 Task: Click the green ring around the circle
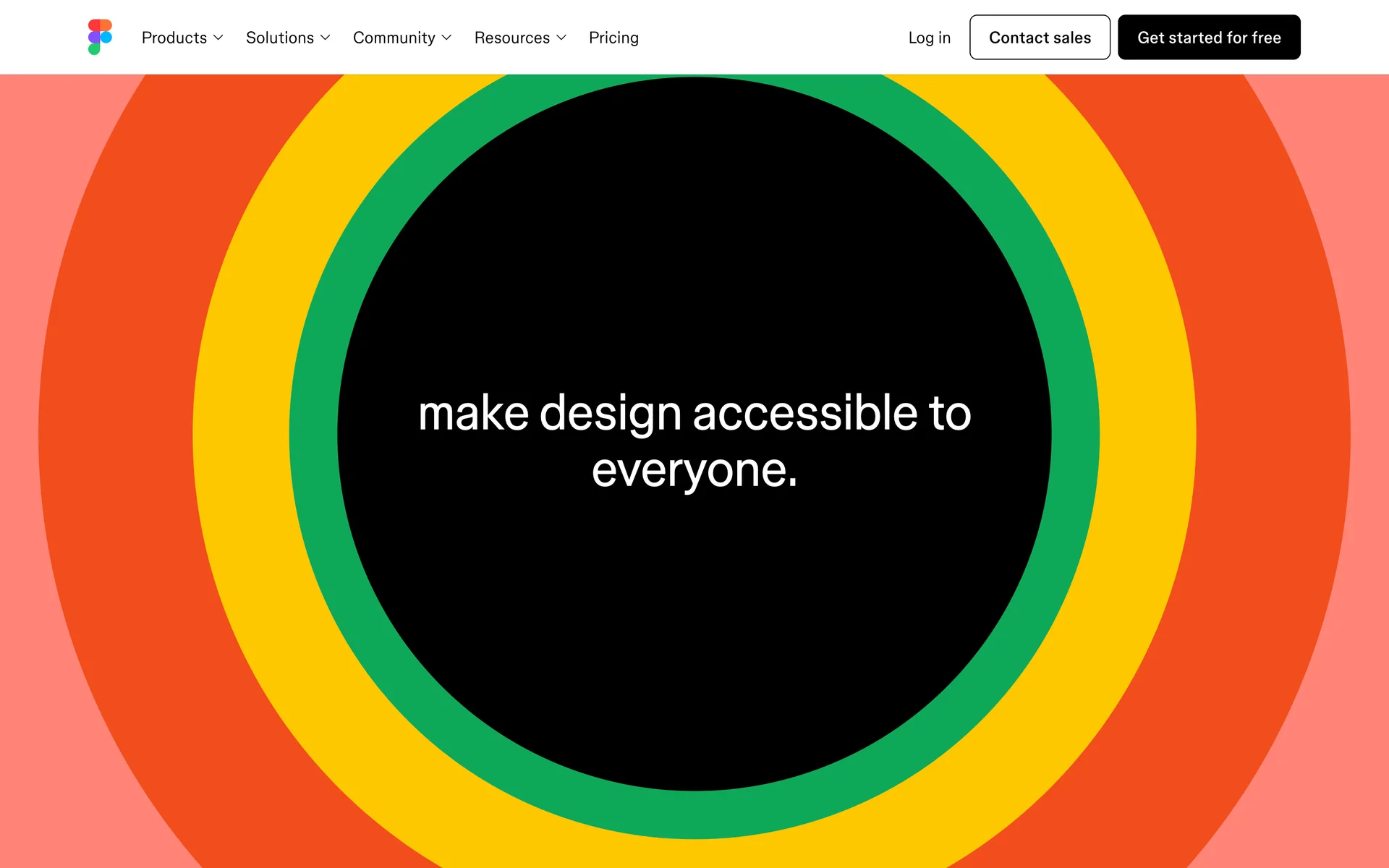pos(313,434)
